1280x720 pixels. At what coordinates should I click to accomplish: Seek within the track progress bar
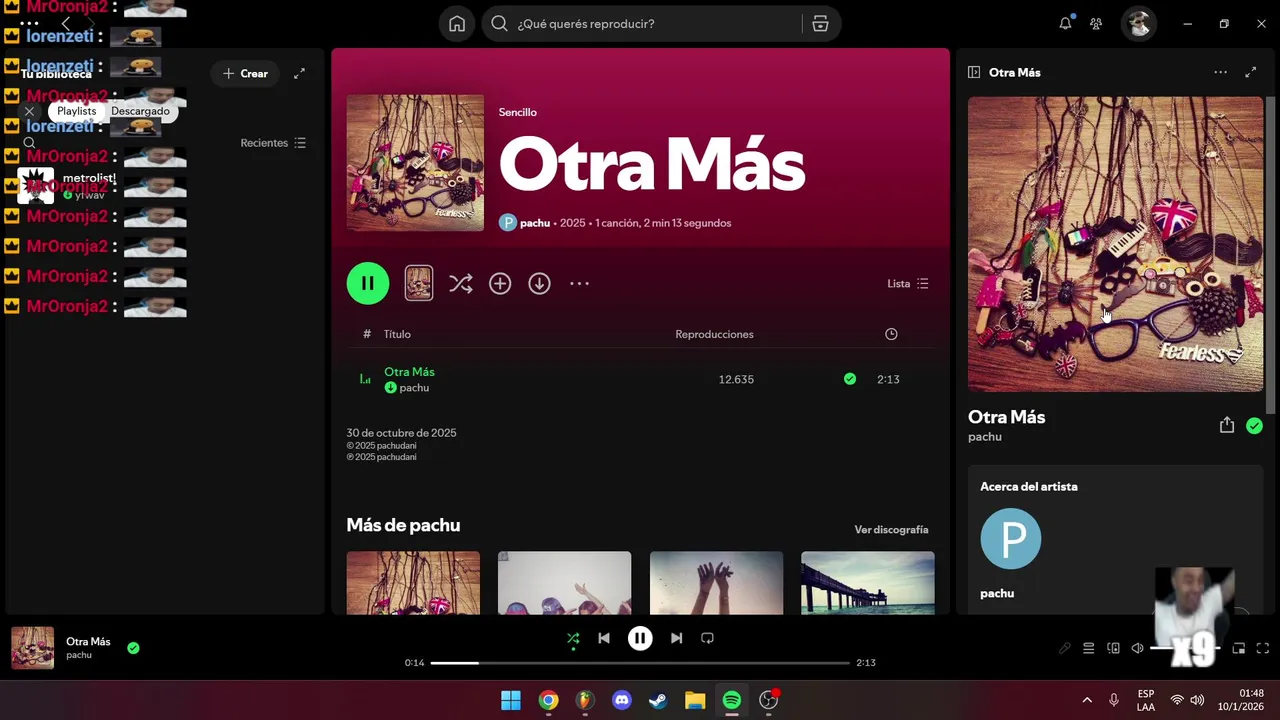click(640, 663)
